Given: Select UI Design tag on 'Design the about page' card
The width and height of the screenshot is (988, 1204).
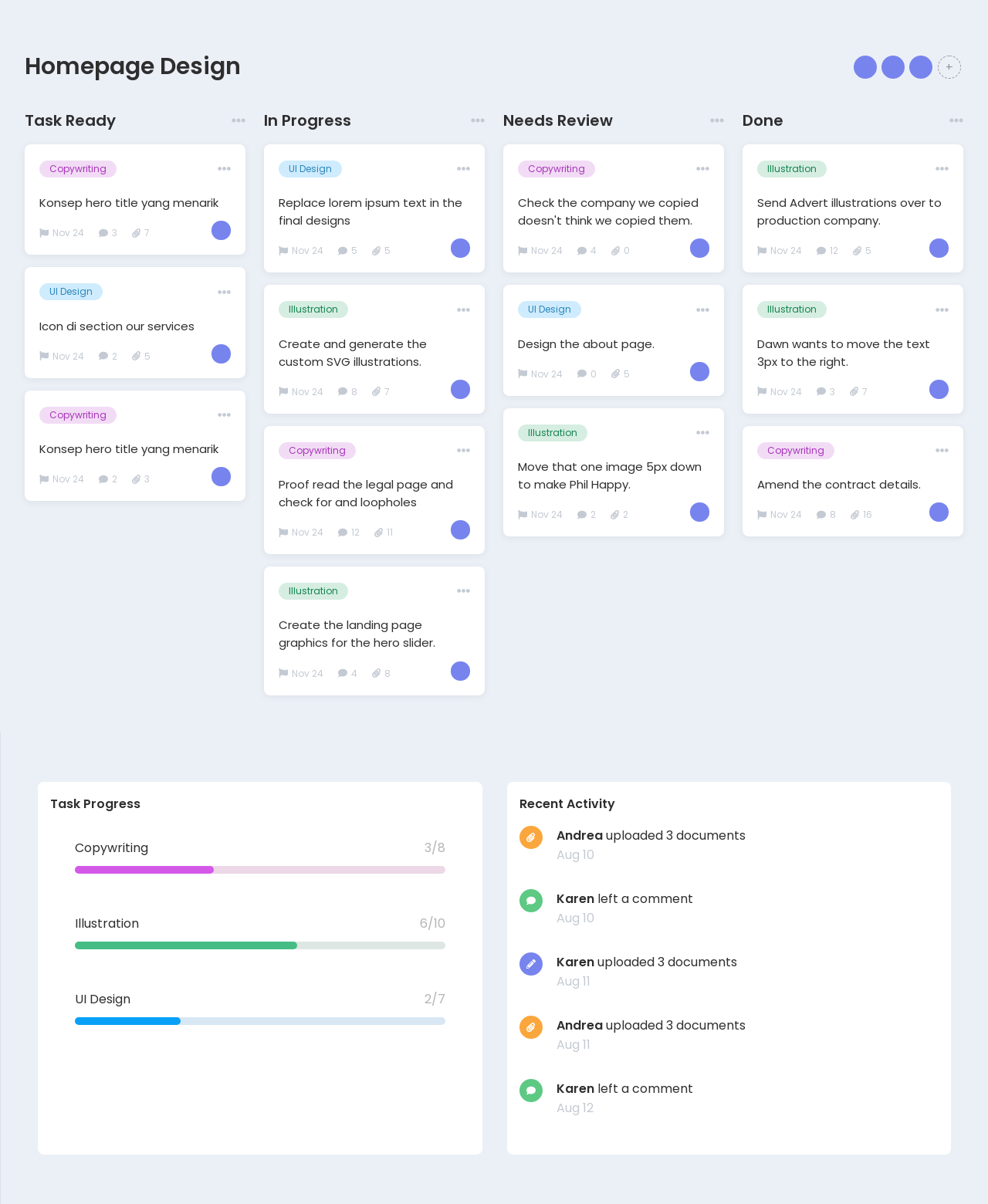Looking at the screenshot, I should (x=549, y=309).
